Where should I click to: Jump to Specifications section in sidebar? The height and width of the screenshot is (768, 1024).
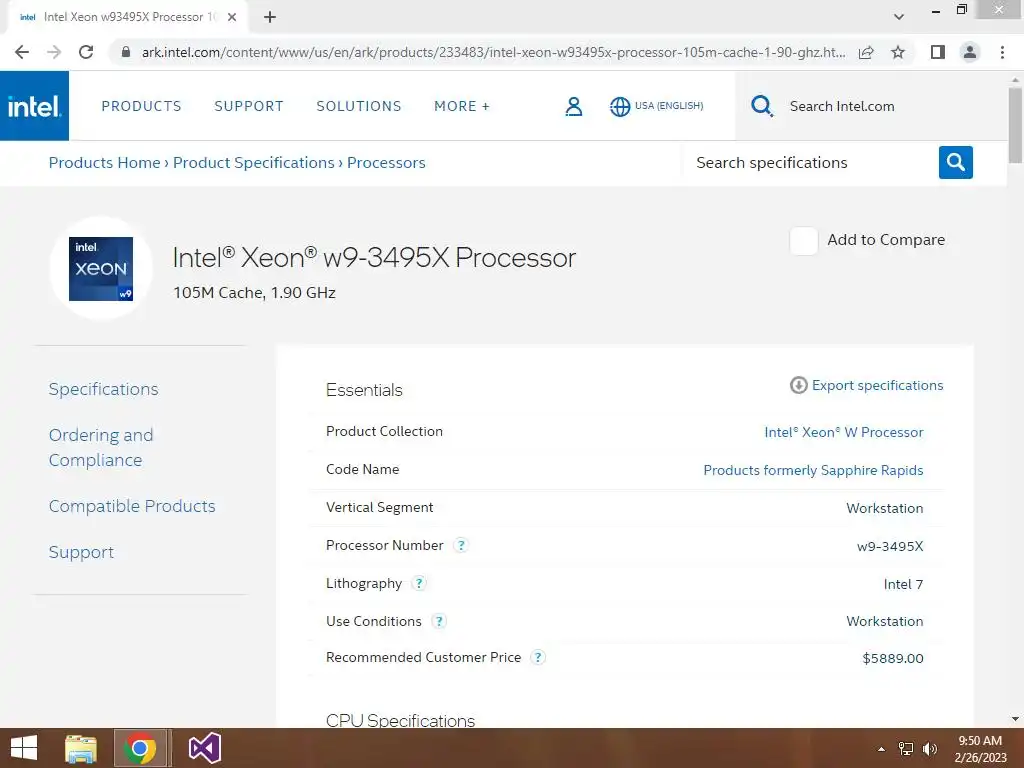coord(104,389)
